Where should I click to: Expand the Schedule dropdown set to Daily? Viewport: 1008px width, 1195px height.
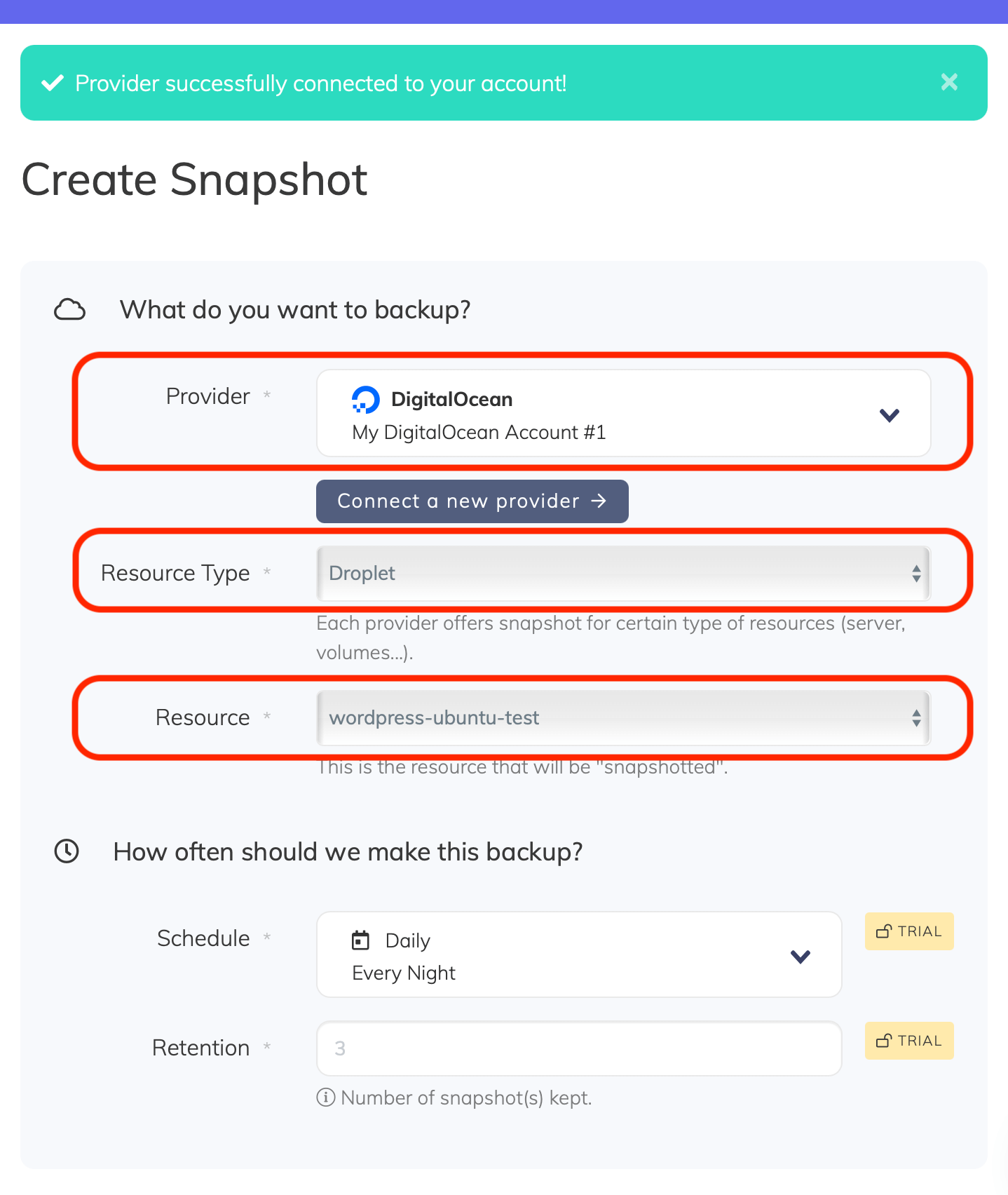click(x=799, y=955)
